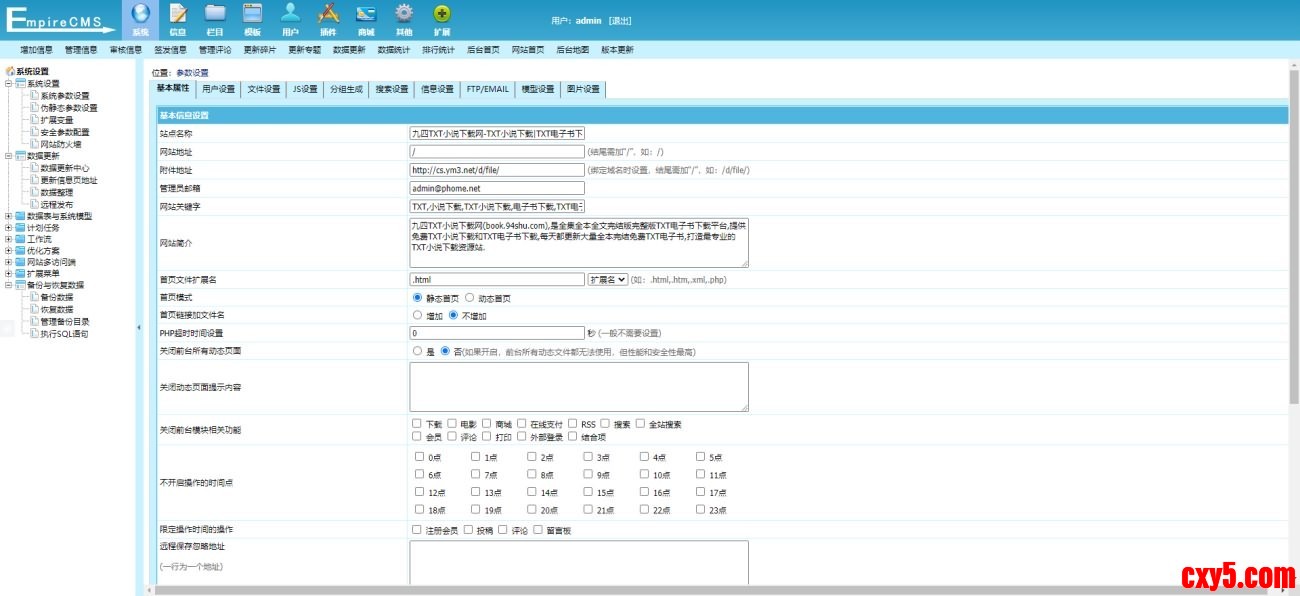Click the 管理员邮箱 input field
The height and width of the screenshot is (596, 1300).
pyautogui.click(x=497, y=187)
